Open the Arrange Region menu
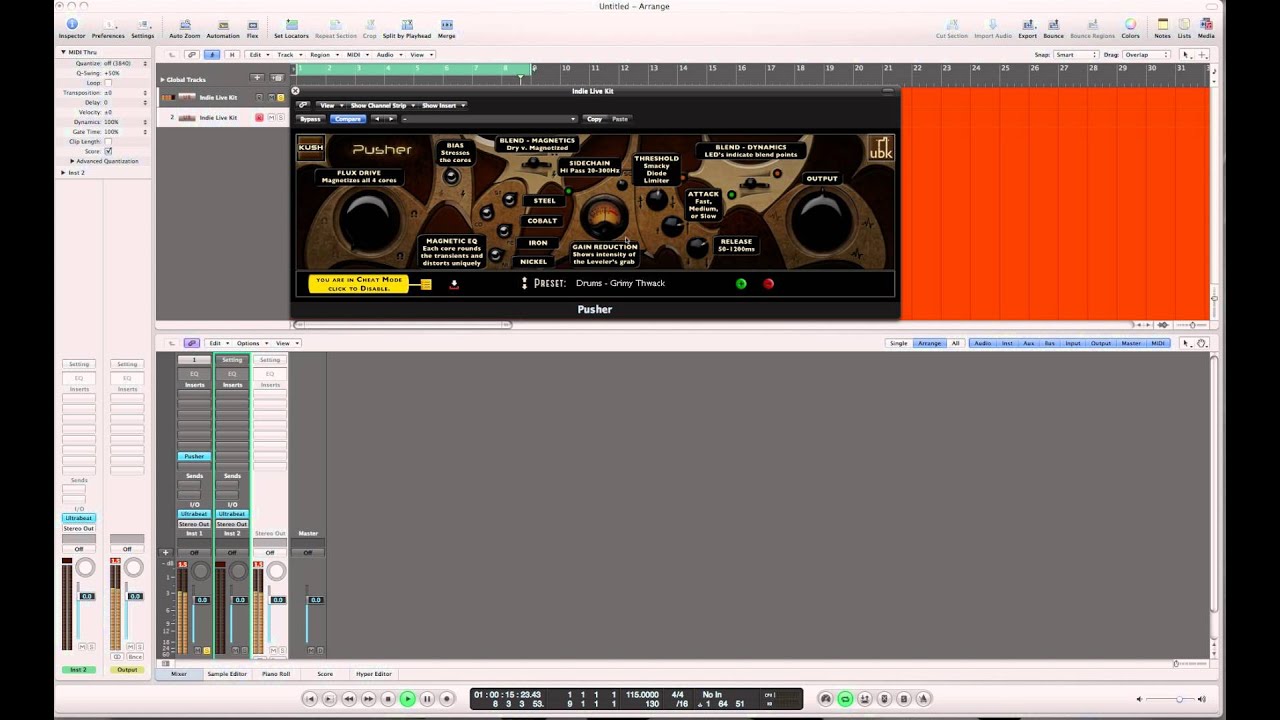 (323, 55)
